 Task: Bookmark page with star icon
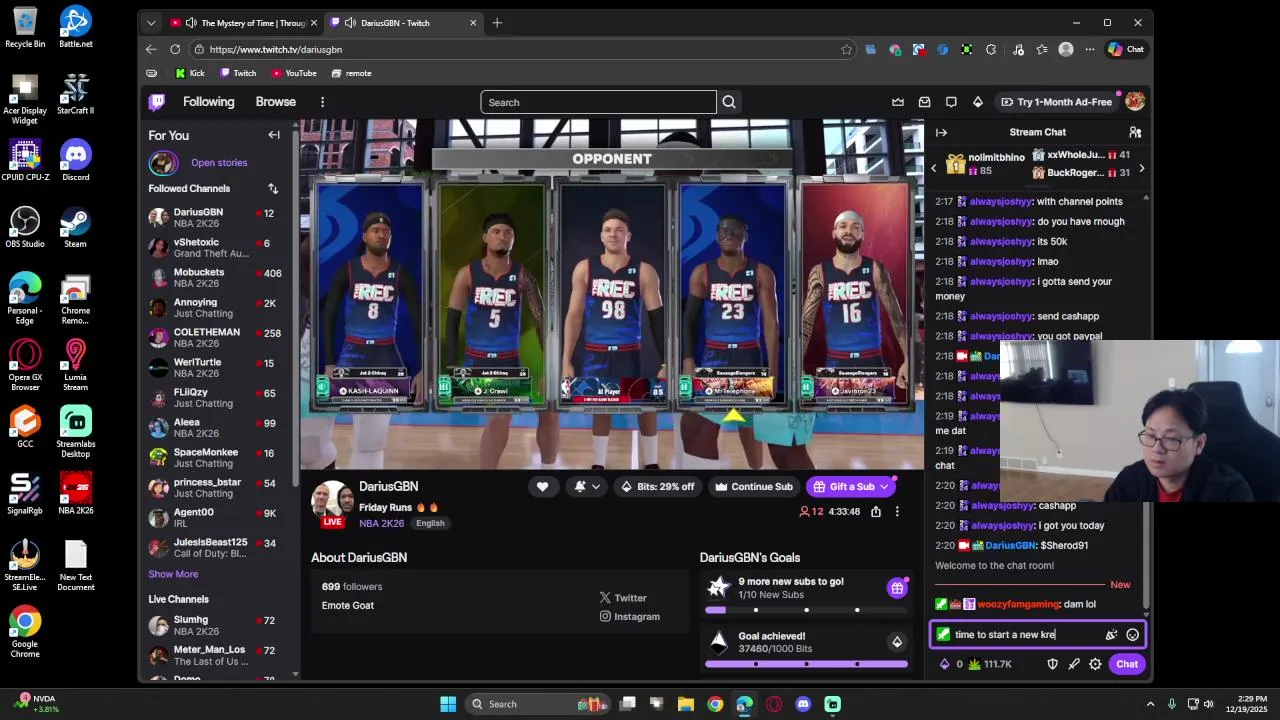click(x=846, y=49)
